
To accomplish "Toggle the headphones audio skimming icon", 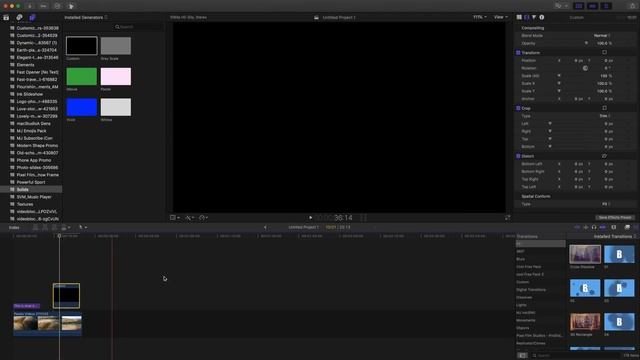I will [594, 227].
